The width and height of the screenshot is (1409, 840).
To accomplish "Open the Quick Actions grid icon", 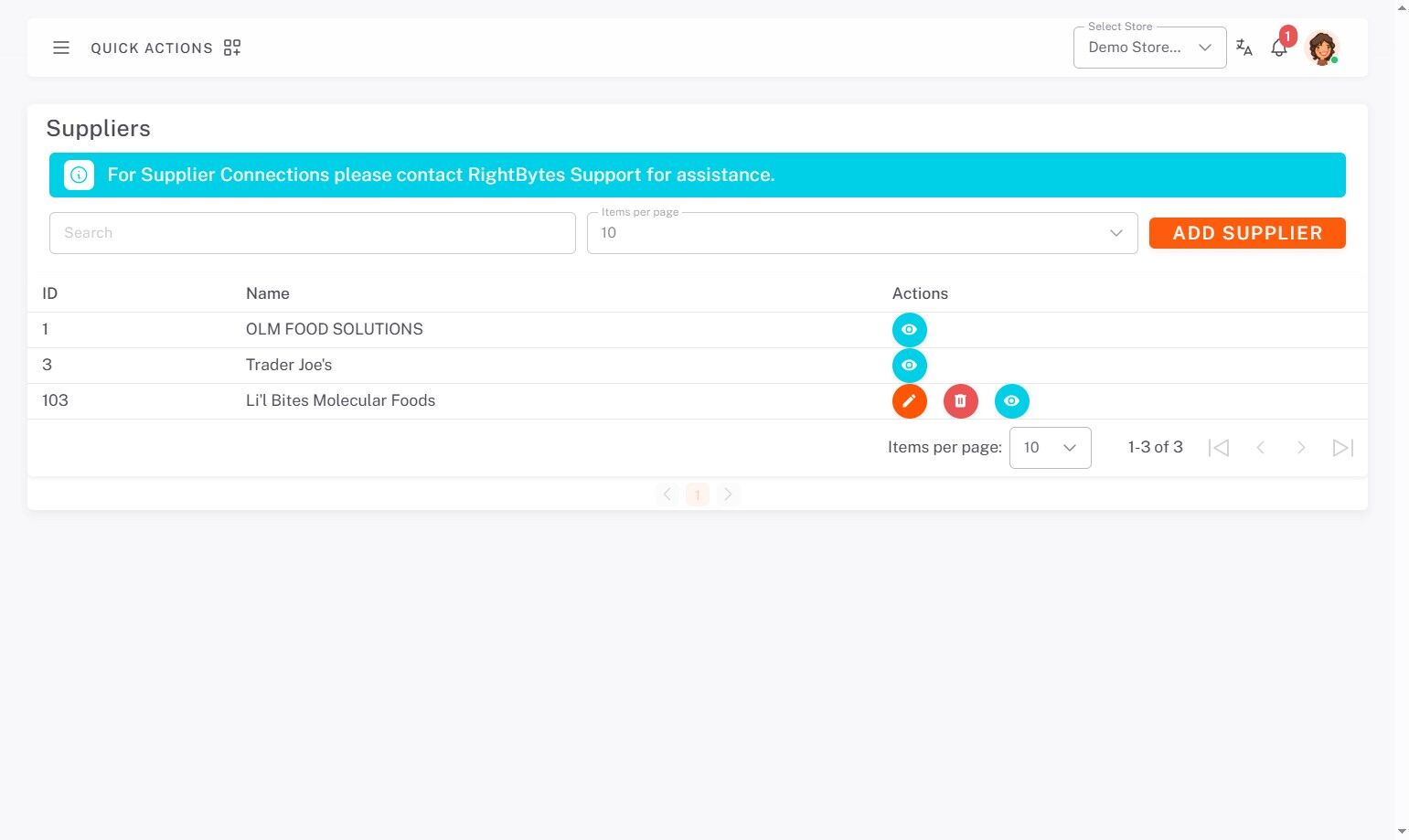I will 232,48.
